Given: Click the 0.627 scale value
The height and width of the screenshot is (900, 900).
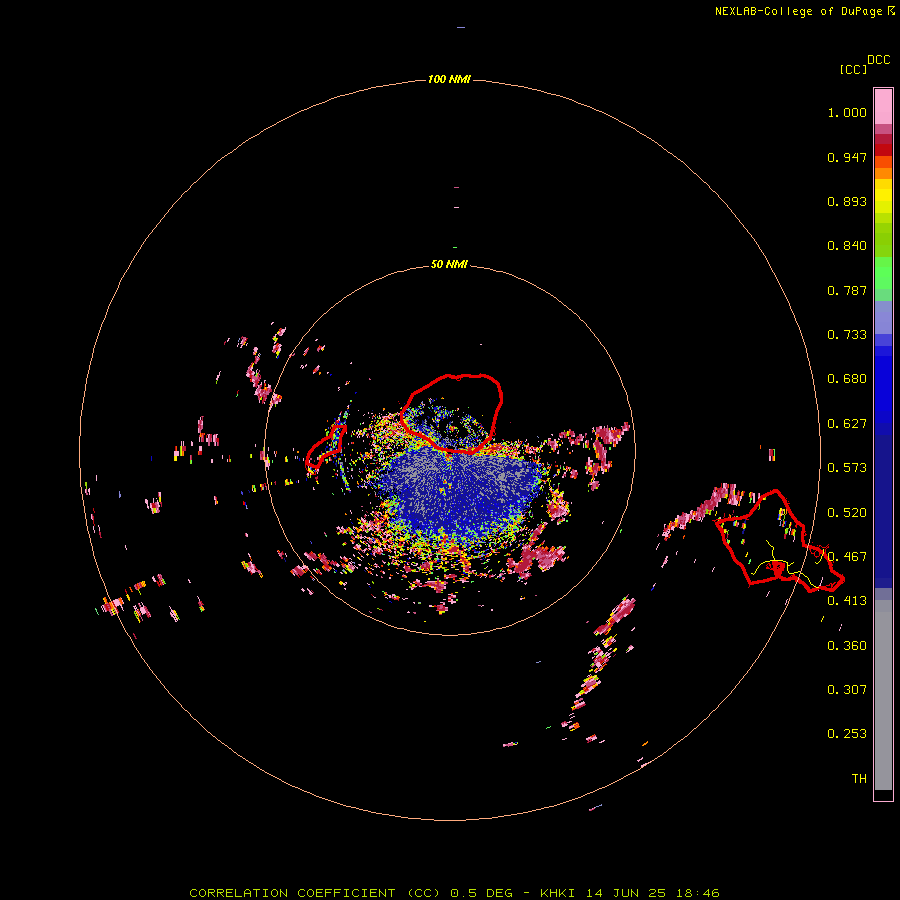Looking at the screenshot, I should pyautogui.click(x=847, y=424).
